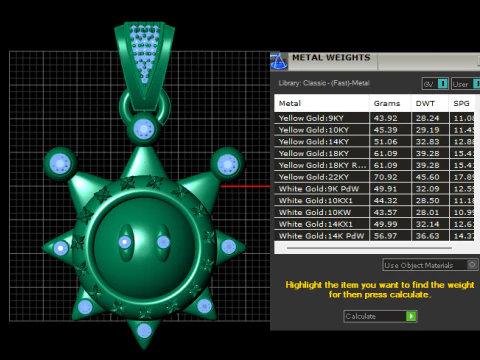Image resolution: width=480 pixels, height=360 pixels.
Task: Click the 49.91 grams cell
Action: 390,189
